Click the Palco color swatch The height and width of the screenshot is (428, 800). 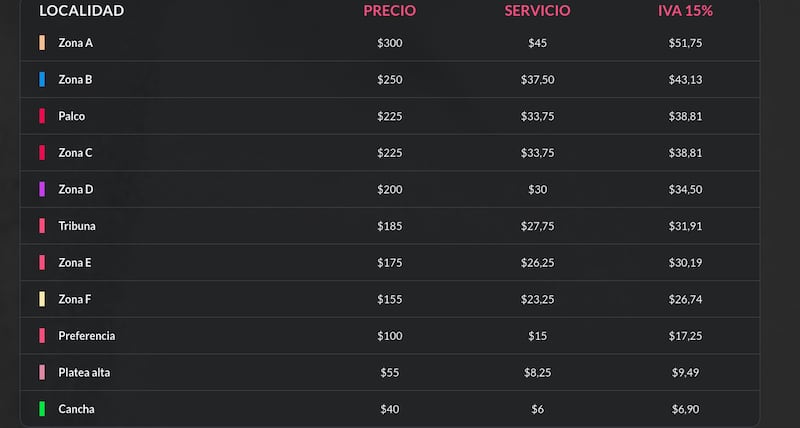coord(42,116)
